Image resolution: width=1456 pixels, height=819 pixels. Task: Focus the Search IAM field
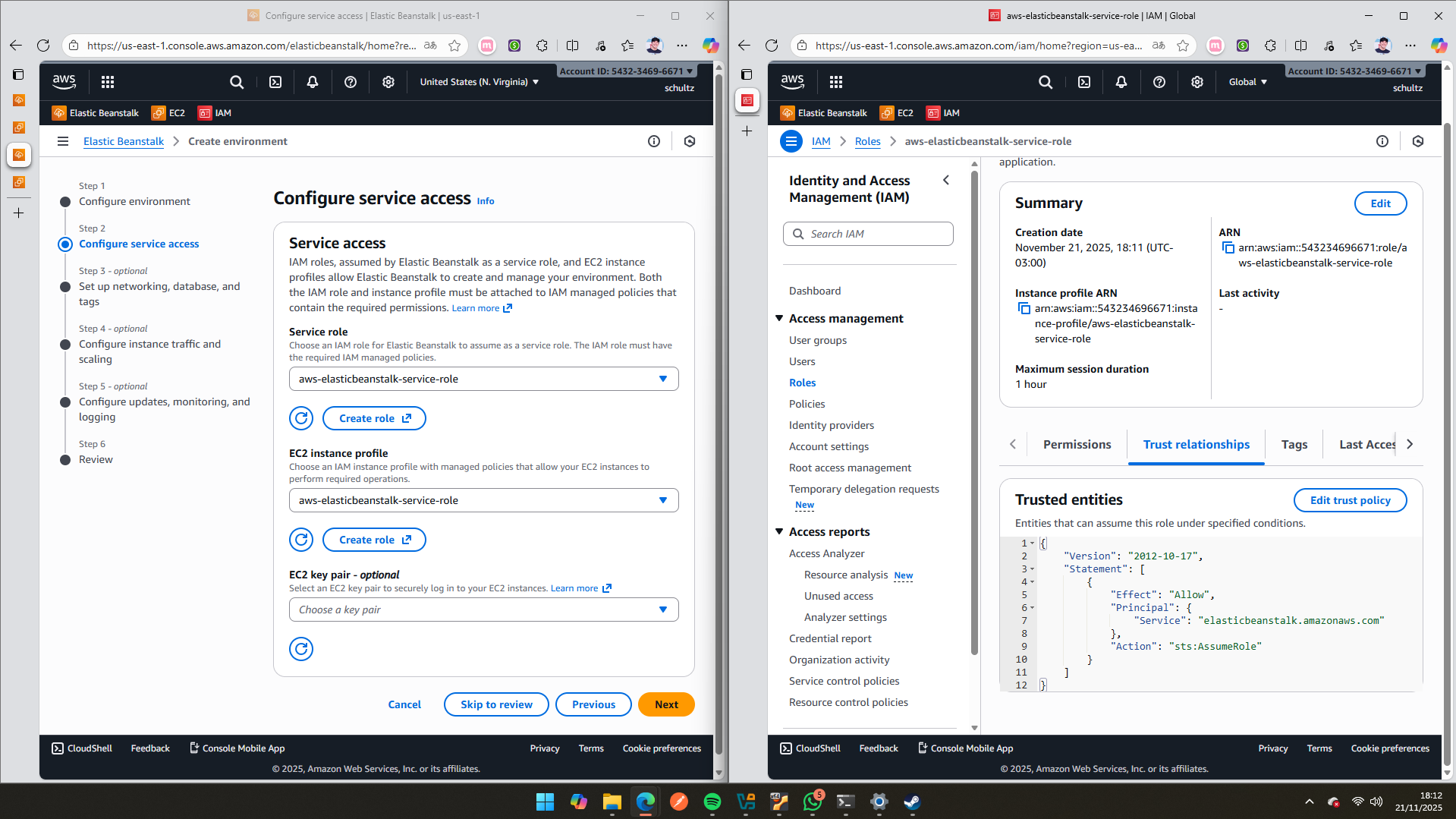click(868, 234)
